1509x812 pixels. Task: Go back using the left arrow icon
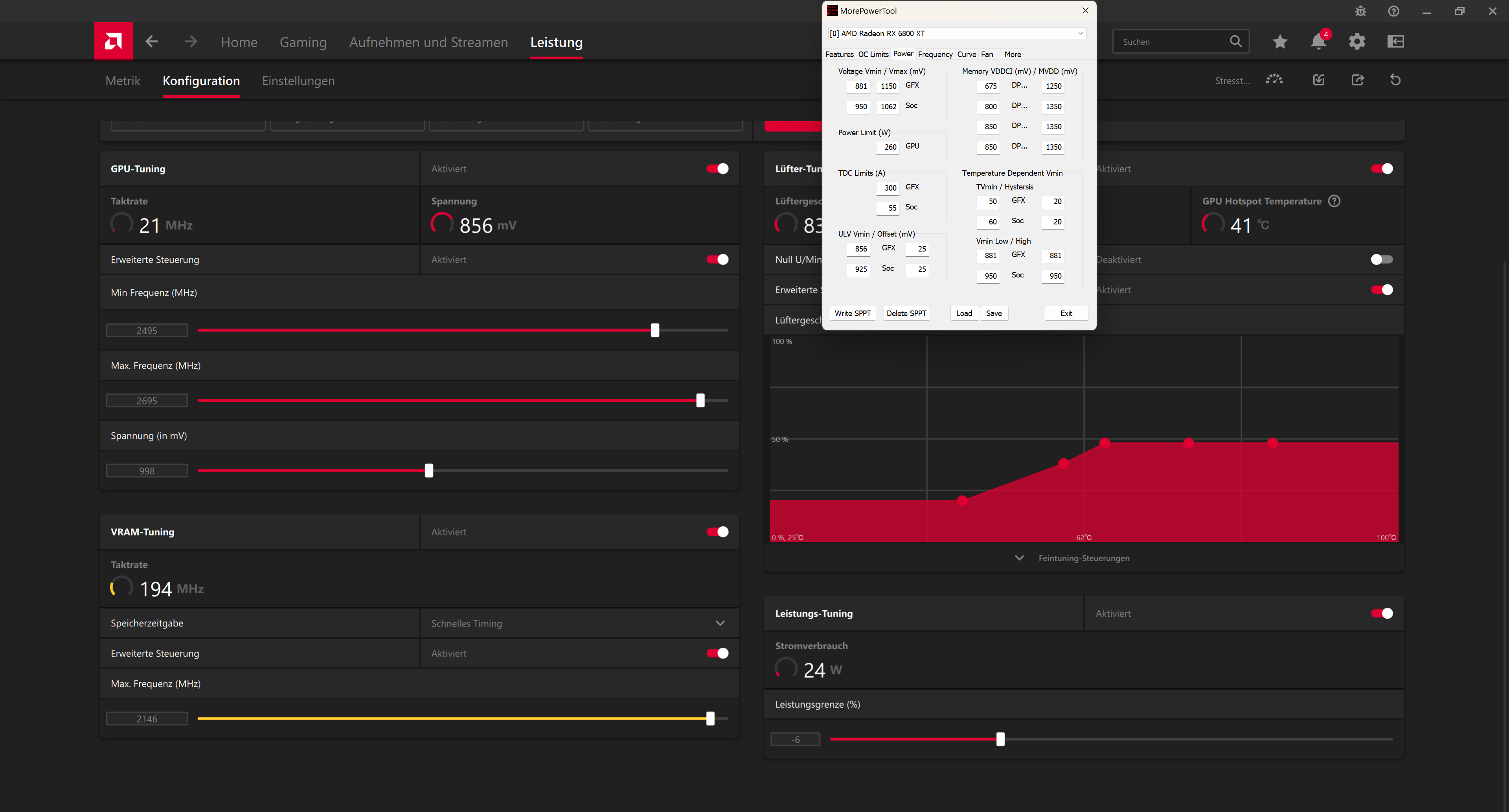click(152, 42)
